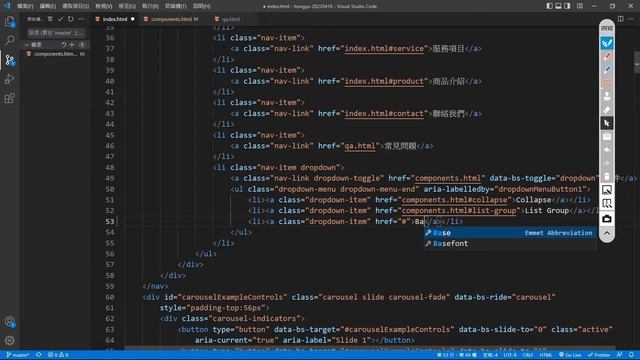Click the camera snapshot icon in annotation toolbar
Viewport: 640px width, 360px height.
point(607,219)
